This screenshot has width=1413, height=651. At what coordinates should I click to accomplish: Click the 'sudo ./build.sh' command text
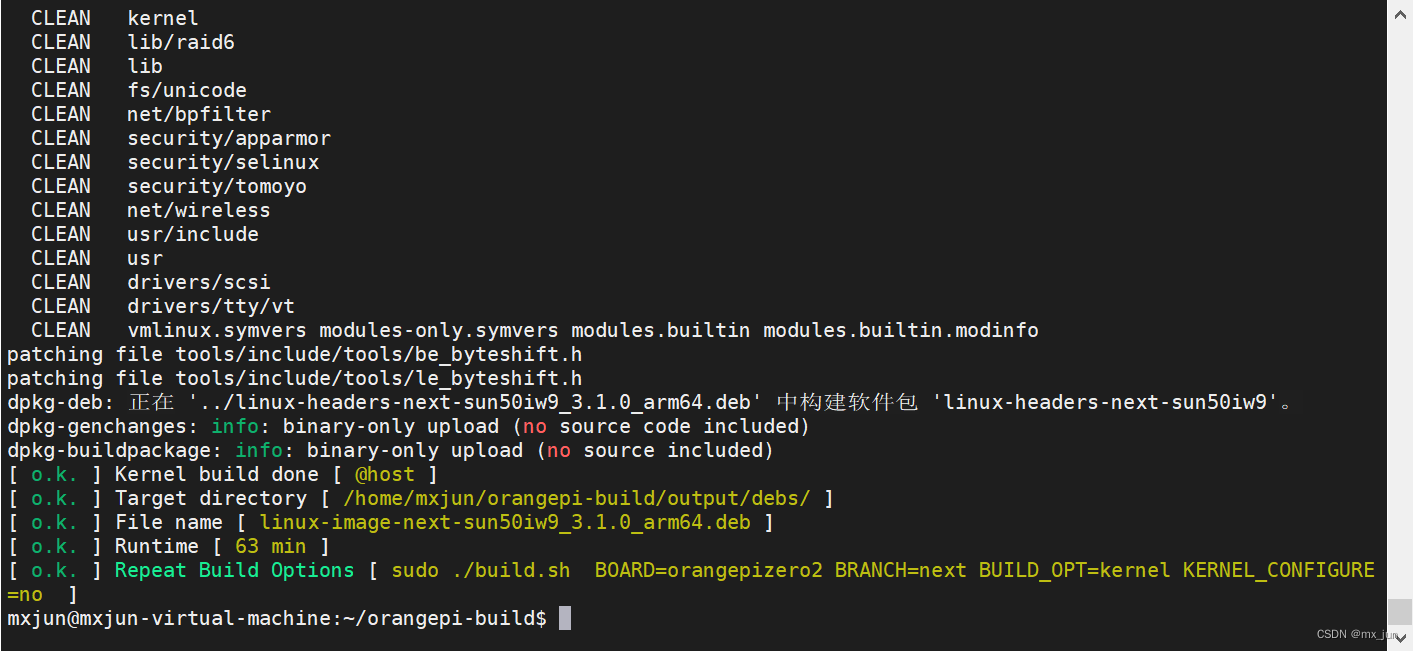coord(480,570)
